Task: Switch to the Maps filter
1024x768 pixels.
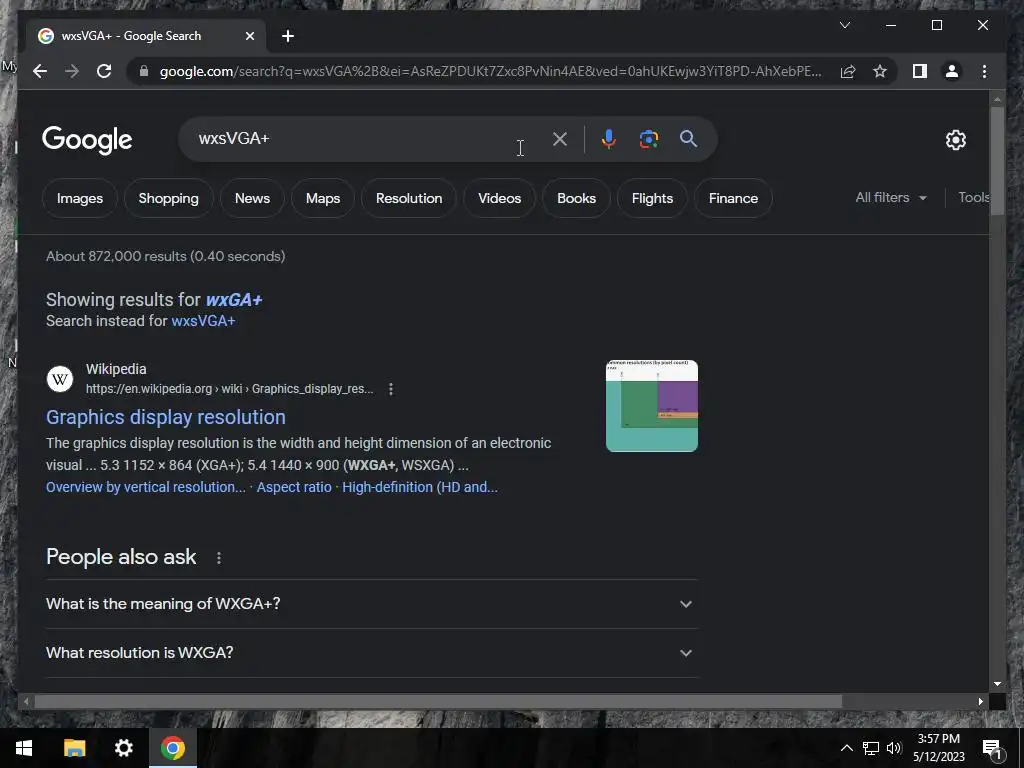Action: [x=323, y=198]
